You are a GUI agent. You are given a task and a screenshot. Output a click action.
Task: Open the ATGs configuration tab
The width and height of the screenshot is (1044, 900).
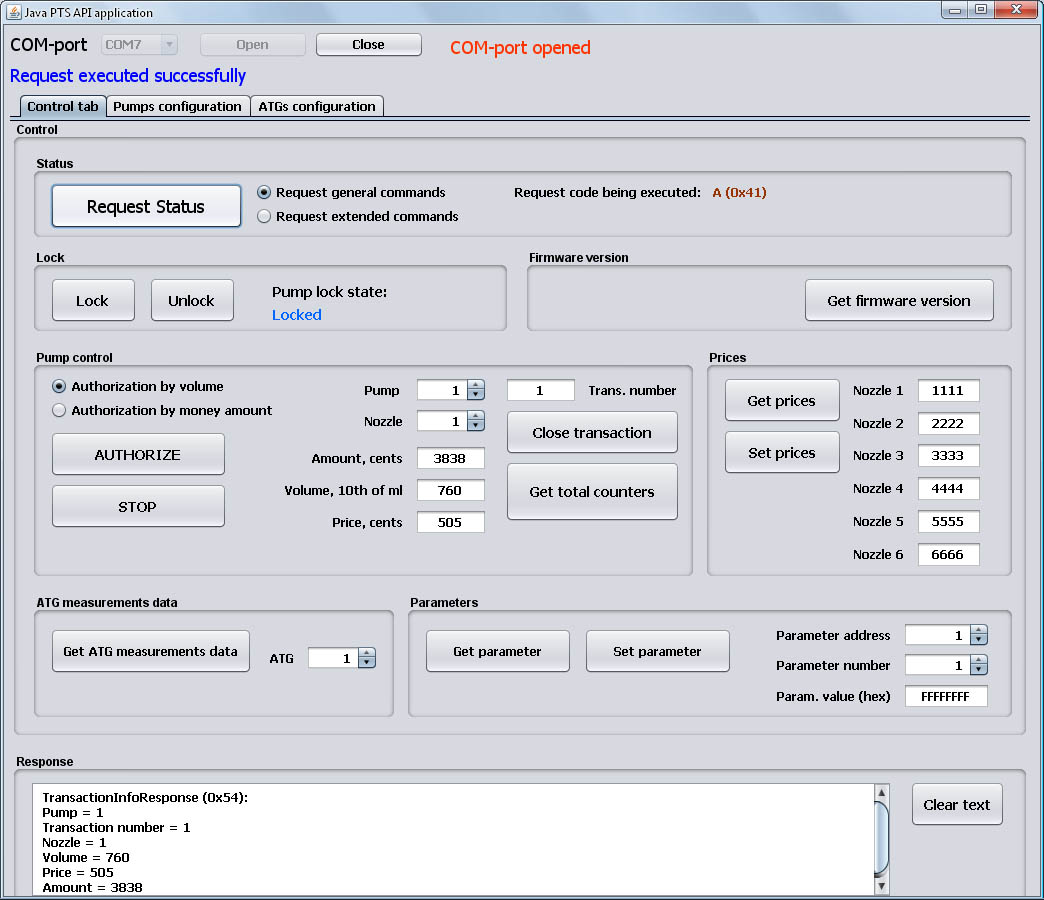pyautogui.click(x=316, y=106)
